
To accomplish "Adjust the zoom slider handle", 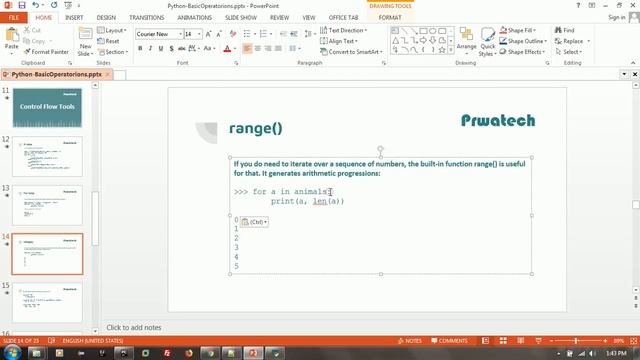I will coord(576,340).
